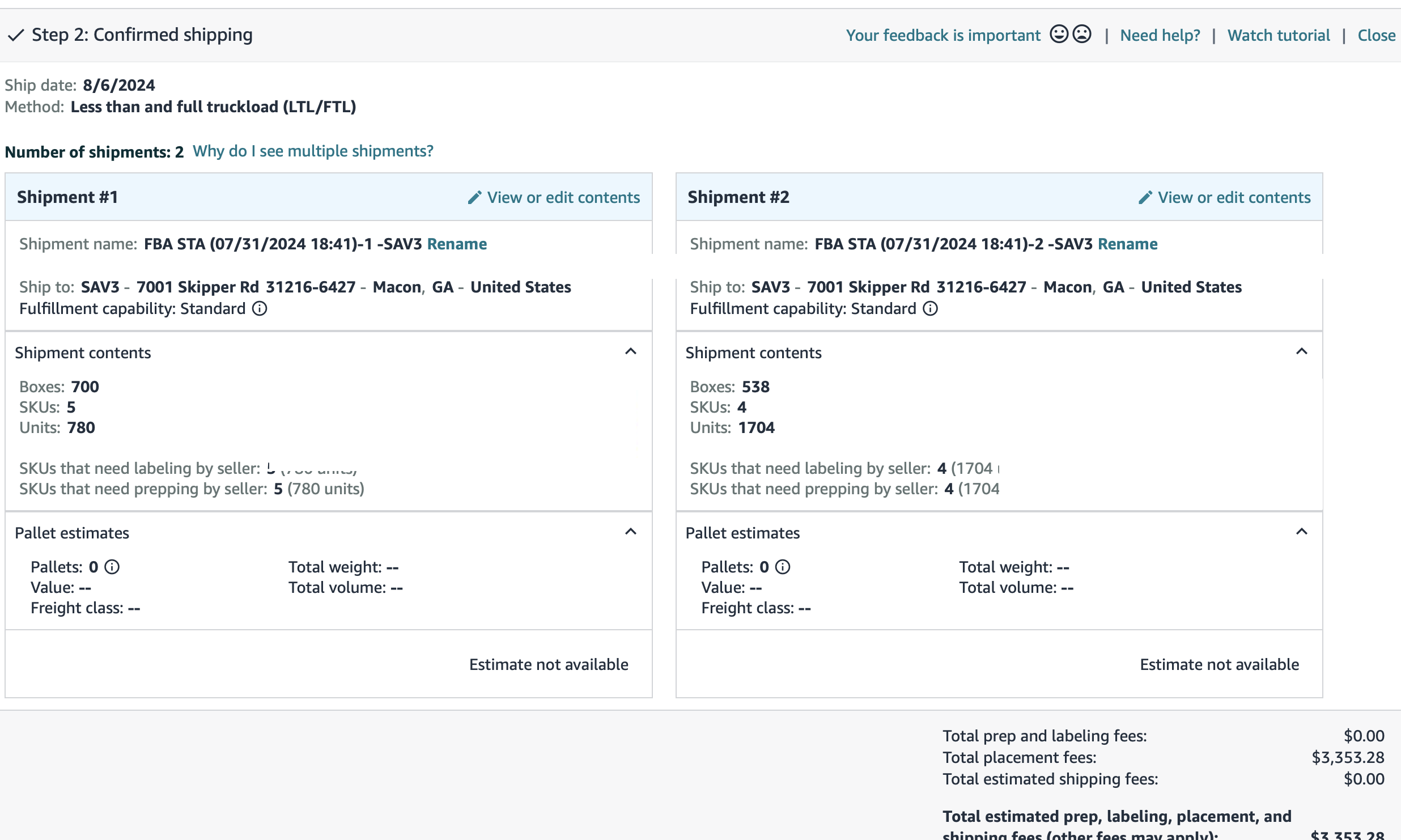1401x840 pixels.
Task: Click 'SKUs that need prepping by seller: 5 (780 units)'
Action: pyautogui.click(x=192, y=489)
